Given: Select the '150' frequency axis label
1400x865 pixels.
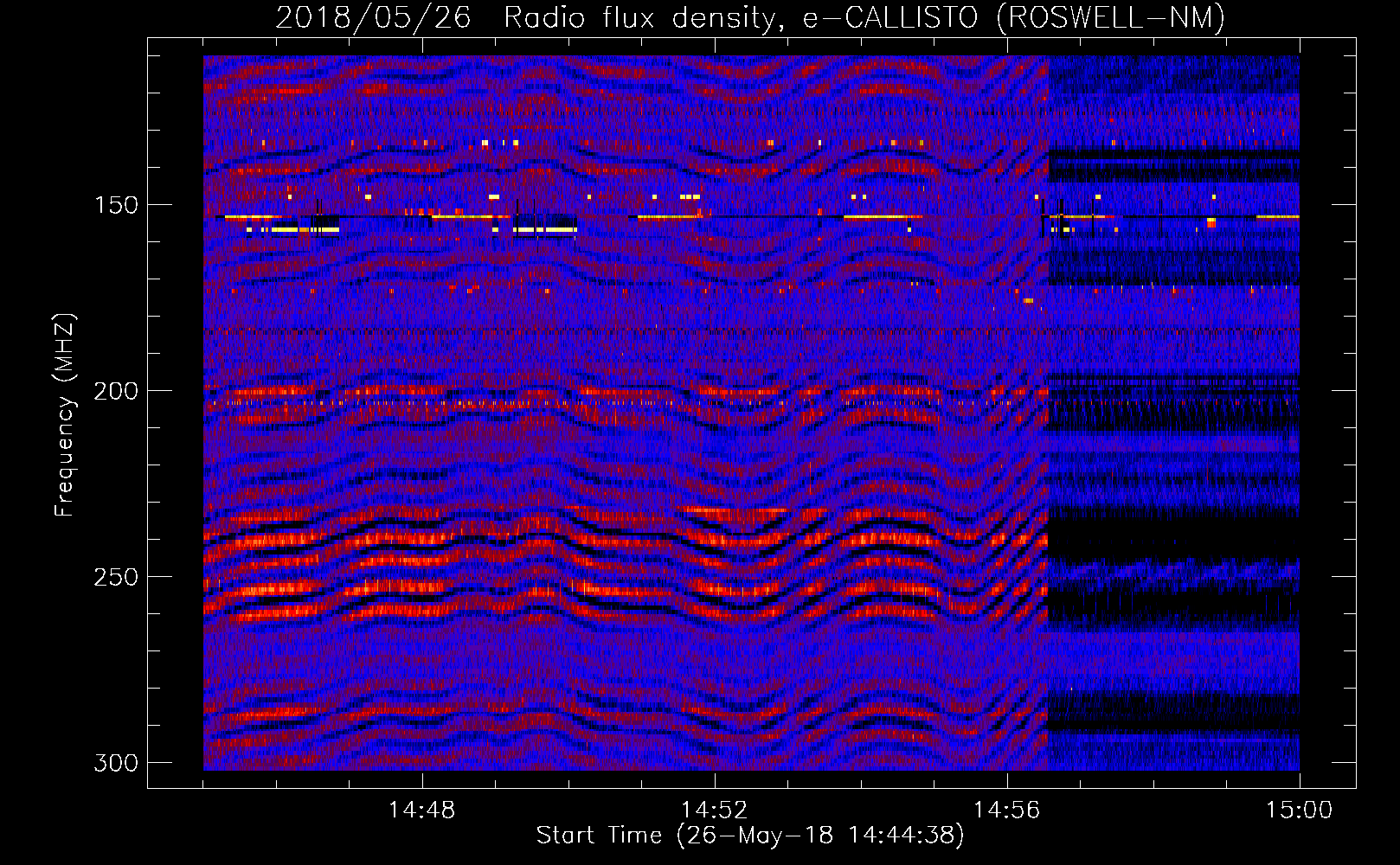Looking at the screenshot, I should tap(114, 205).
